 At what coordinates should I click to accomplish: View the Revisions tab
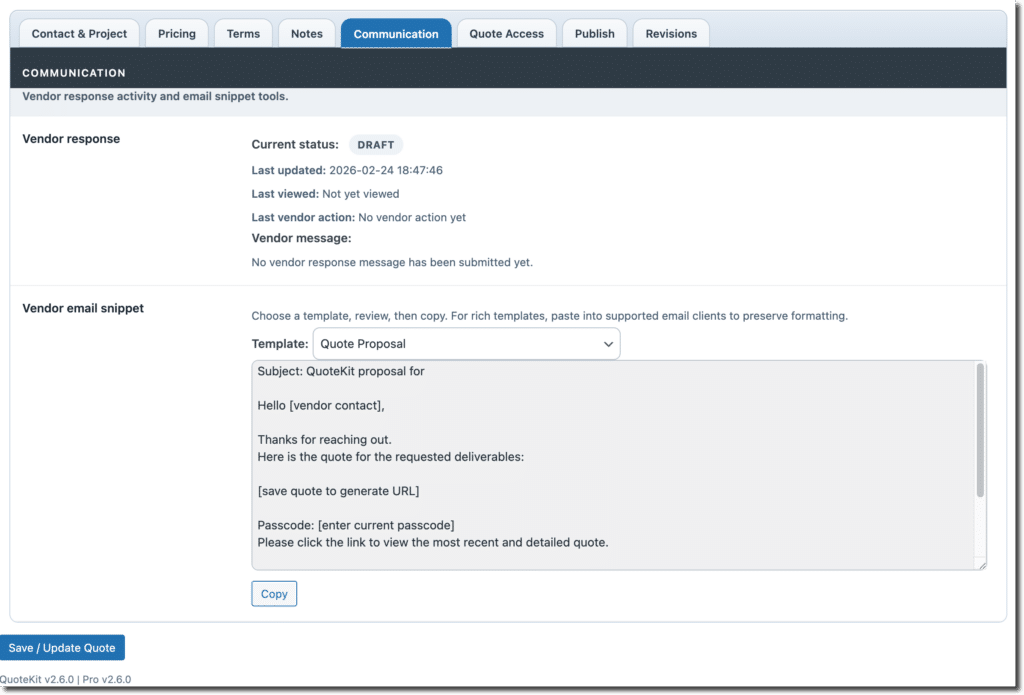[671, 34]
